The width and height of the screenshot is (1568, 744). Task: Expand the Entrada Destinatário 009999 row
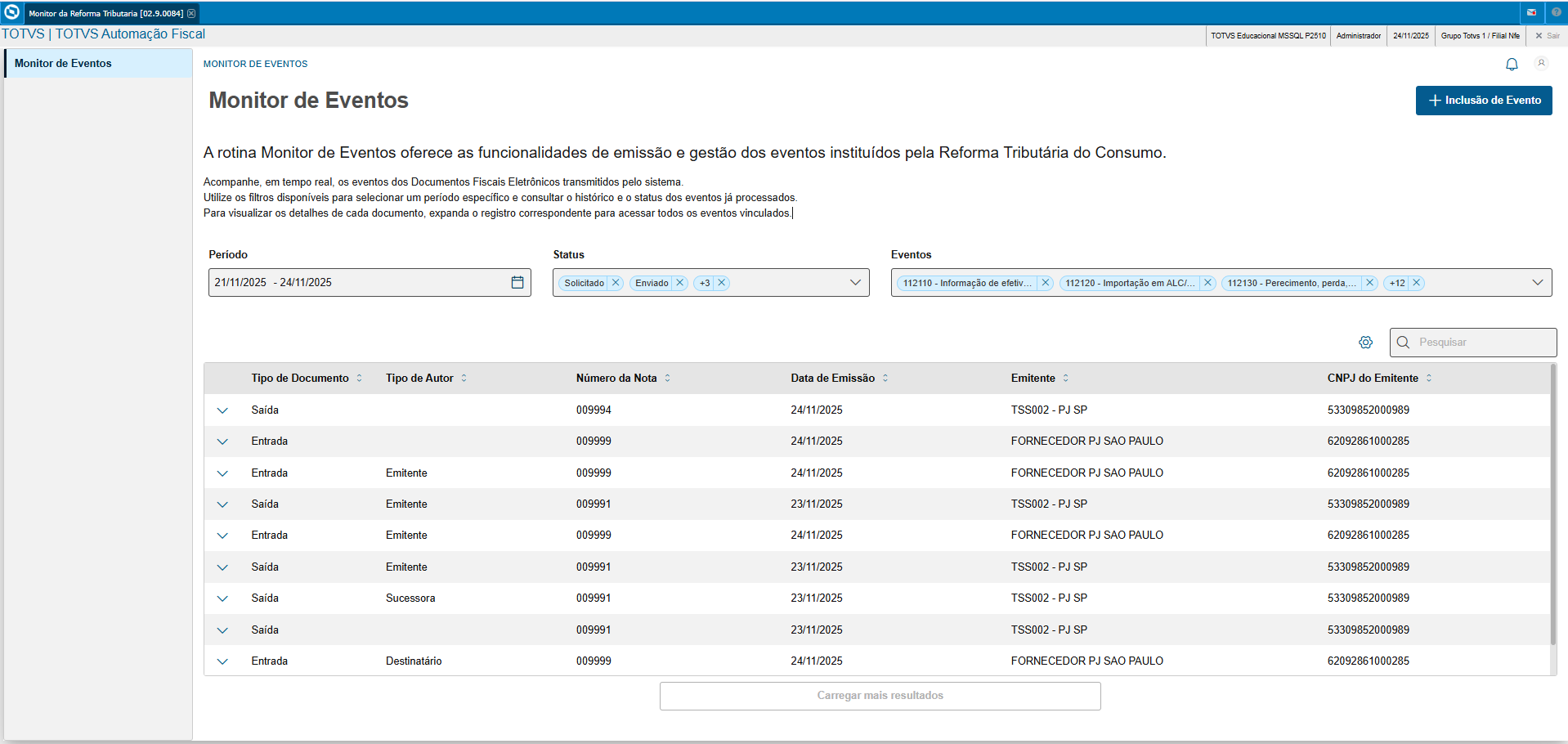click(222, 661)
